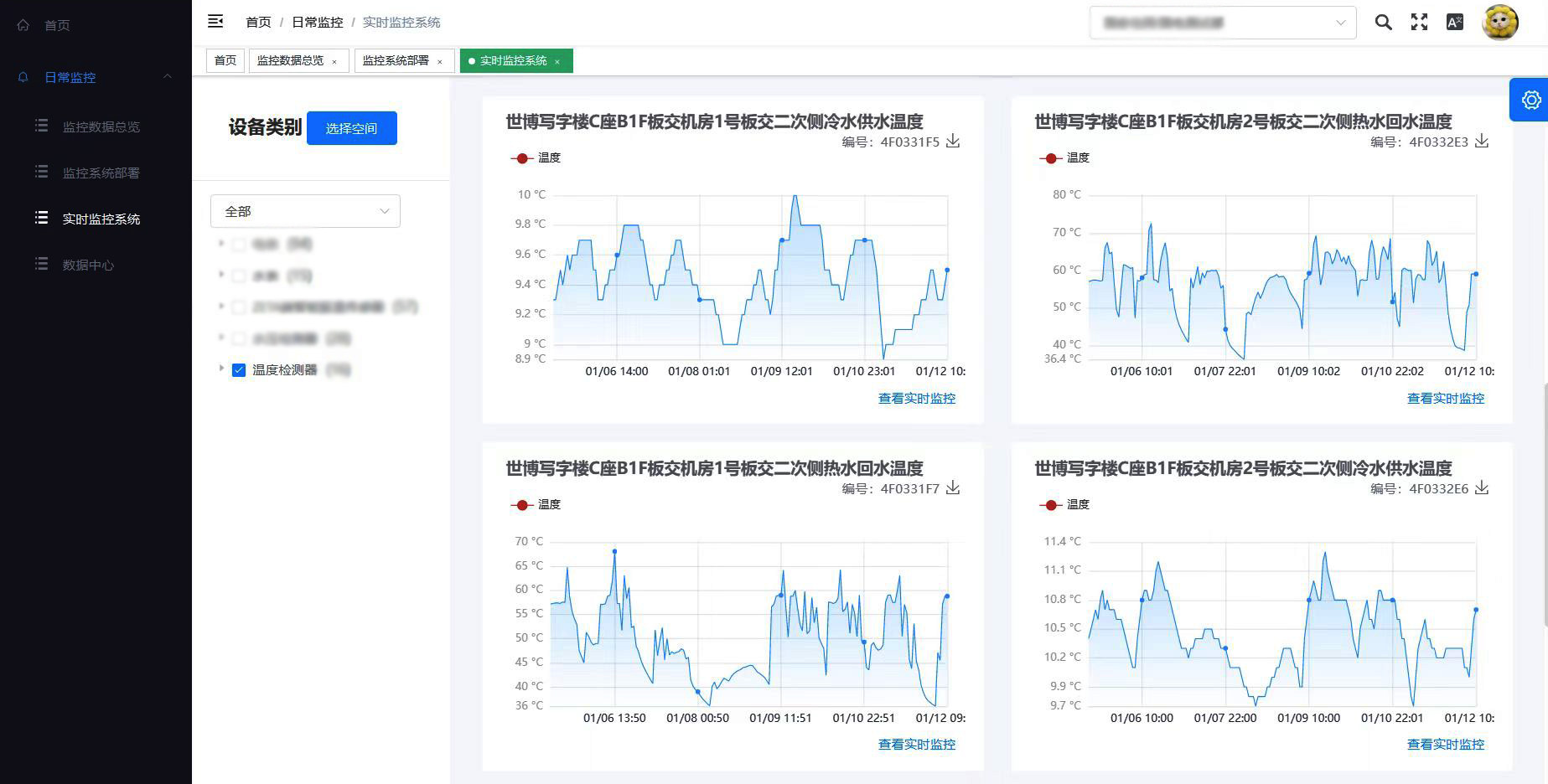Viewport: 1548px width, 784px height.
Task: Switch to the 首页 page tab
Action: (x=225, y=60)
